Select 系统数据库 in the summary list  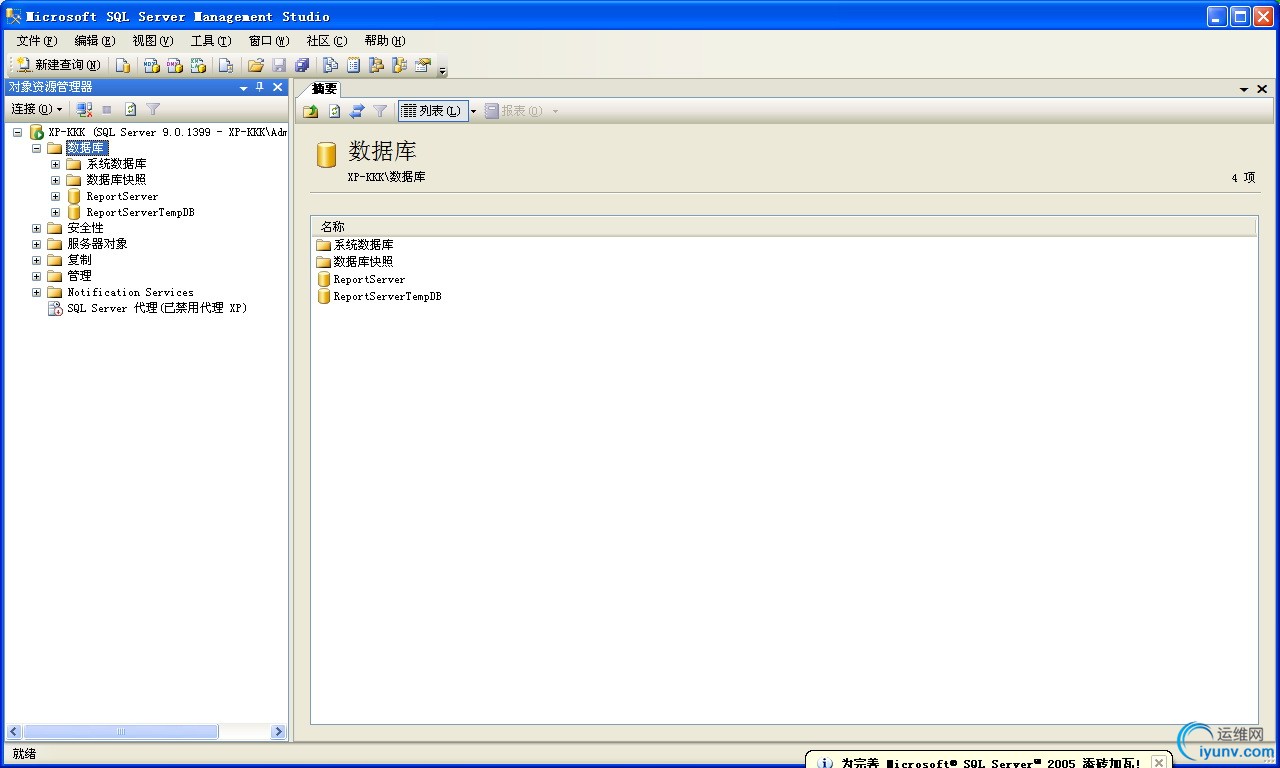coord(363,245)
